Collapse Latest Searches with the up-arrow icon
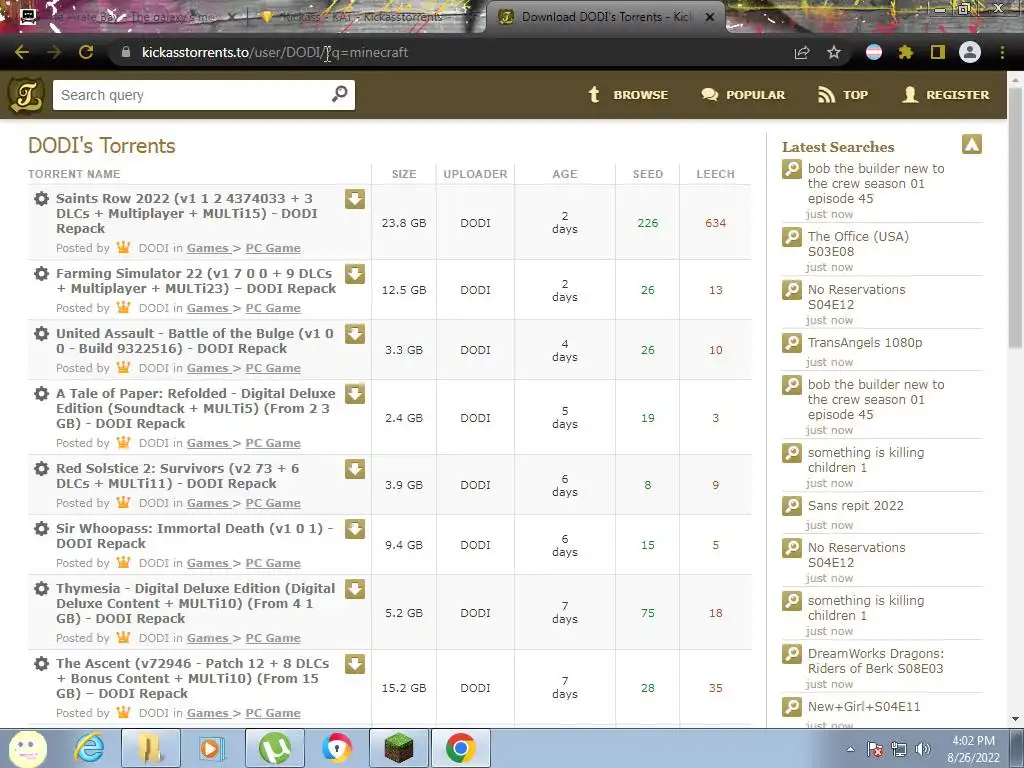The image size is (1024, 768). pyautogui.click(x=972, y=144)
